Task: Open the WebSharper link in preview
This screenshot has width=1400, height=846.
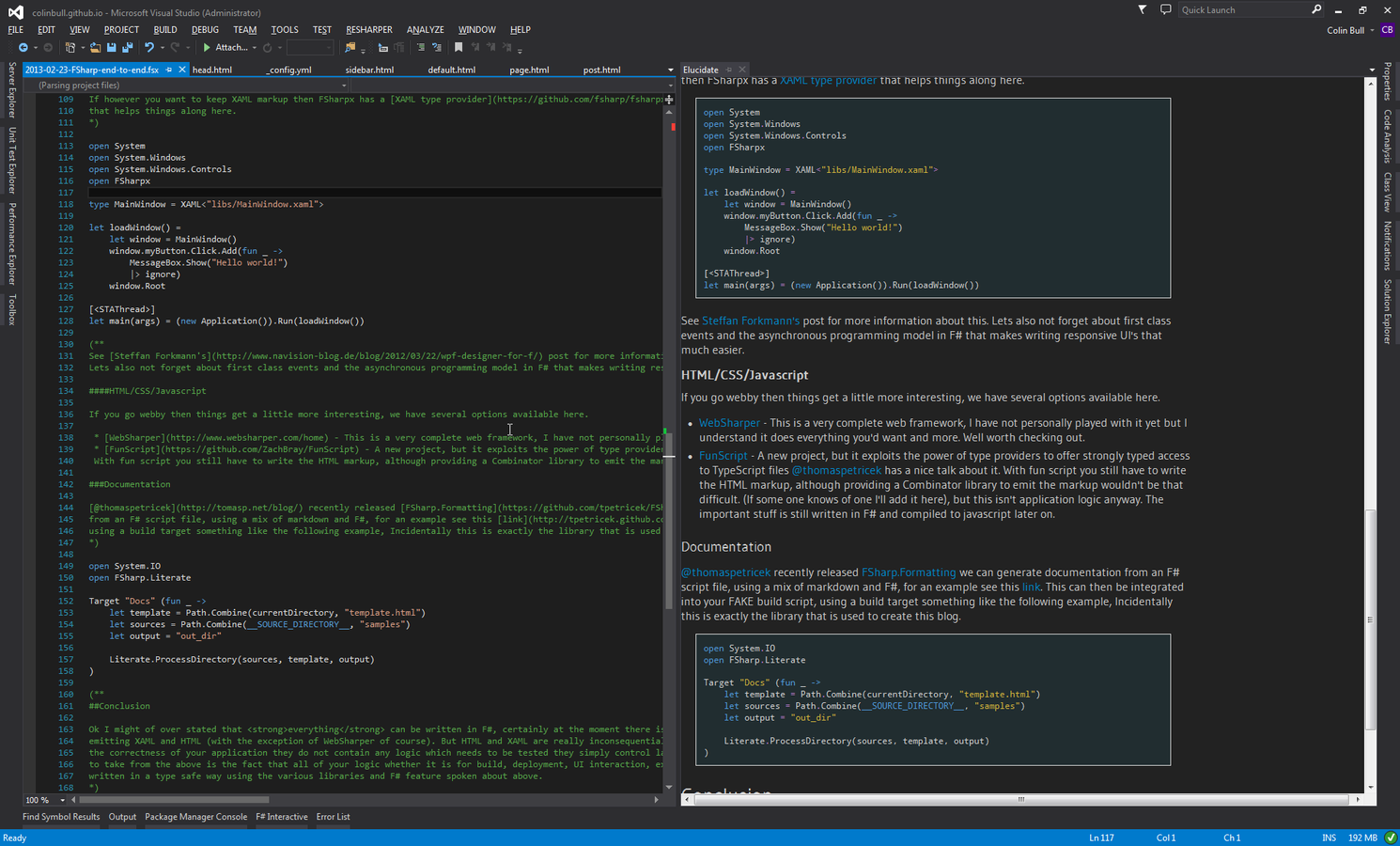Action: tap(729, 423)
